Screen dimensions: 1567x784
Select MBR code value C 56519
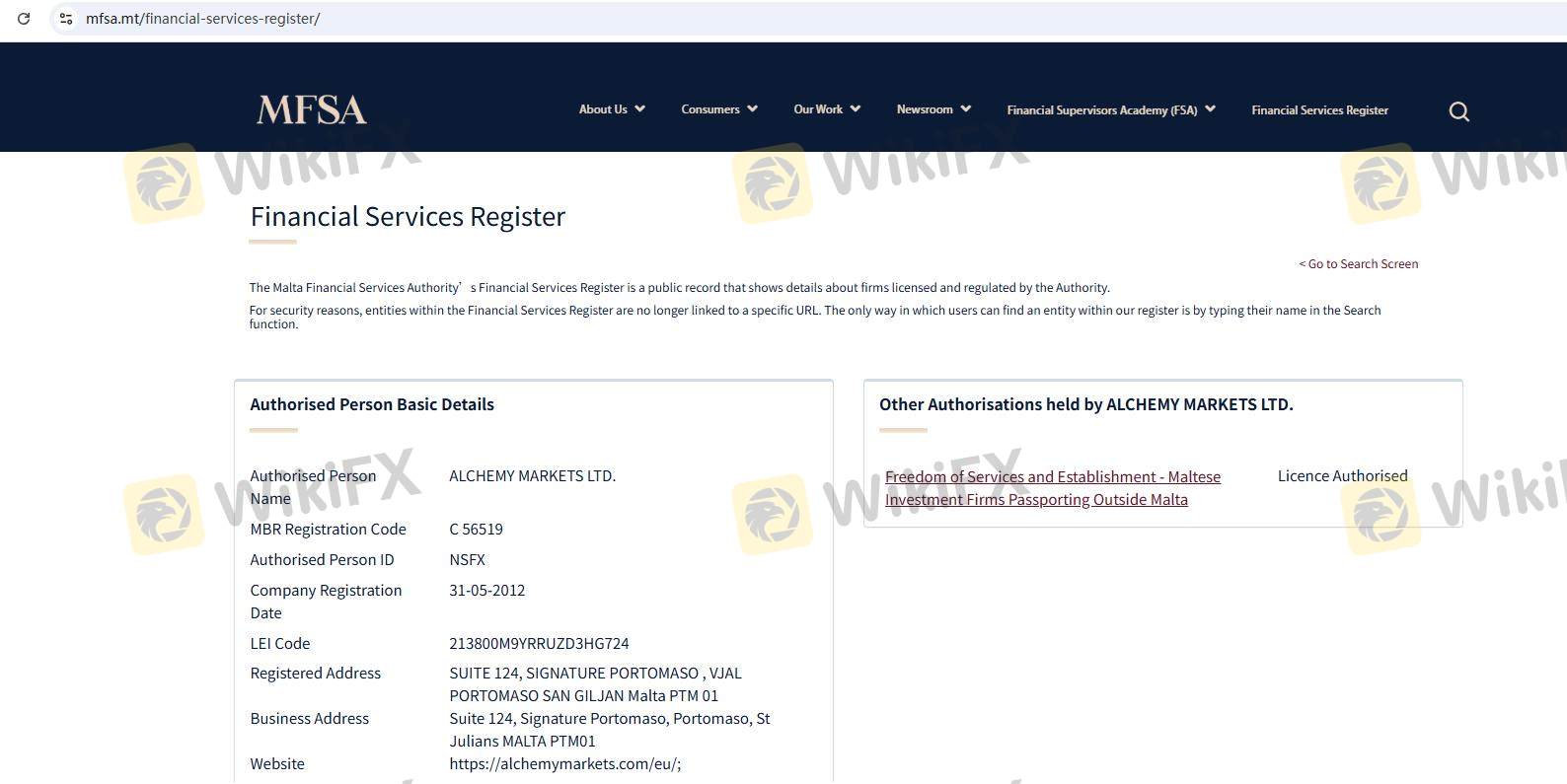click(476, 530)
